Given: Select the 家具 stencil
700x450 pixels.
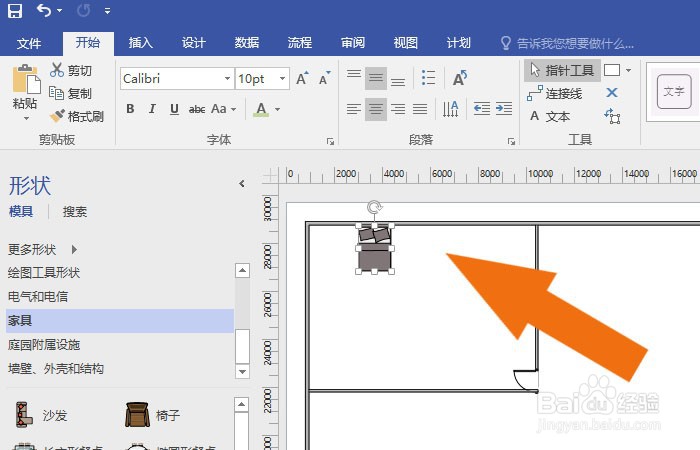Looking at the screenshot, I should point(120,321).
